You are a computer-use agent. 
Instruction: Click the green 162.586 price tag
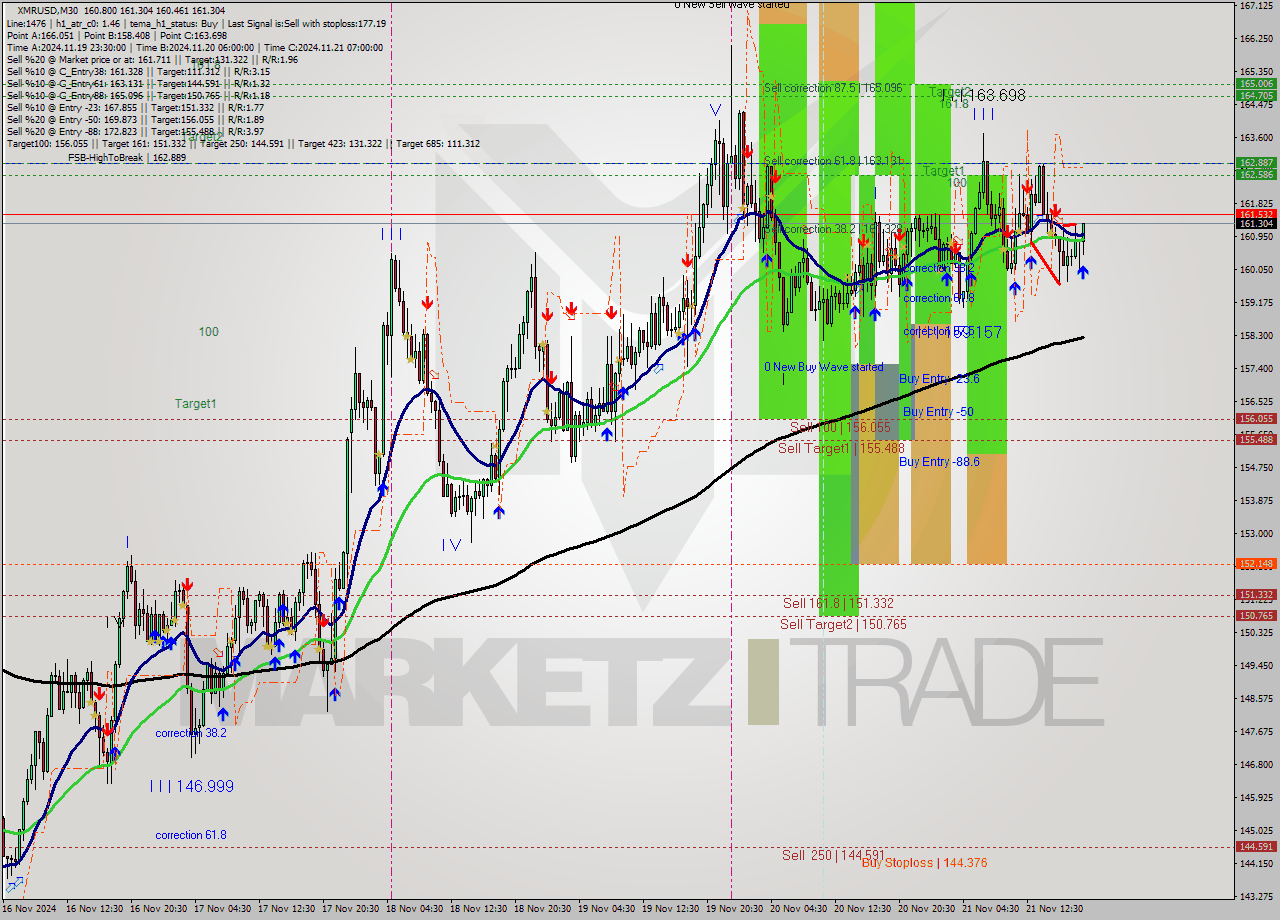(1256, 174)
